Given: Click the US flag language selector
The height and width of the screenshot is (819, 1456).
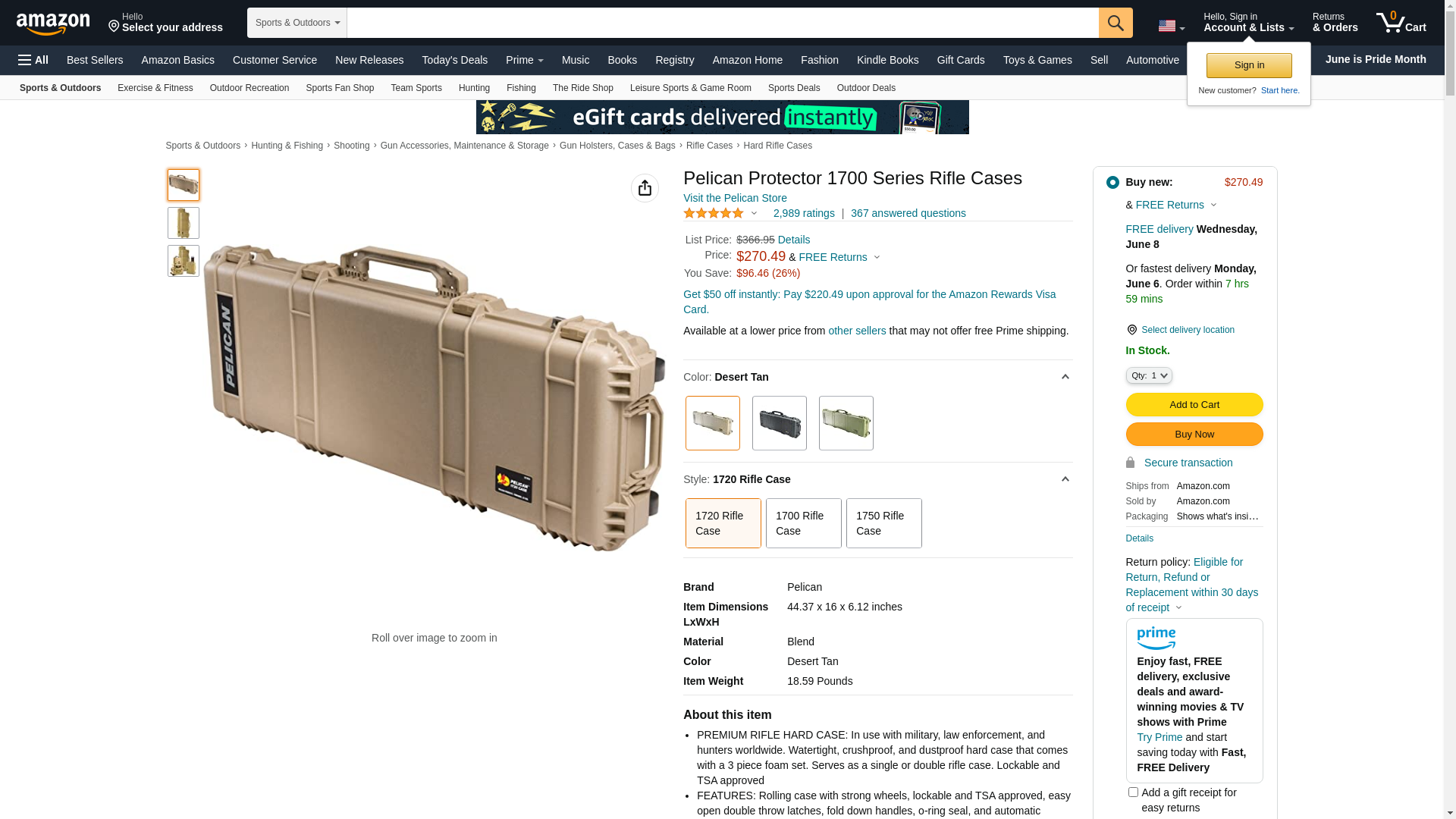Looking at the screenshot, I should [1172, 26].
